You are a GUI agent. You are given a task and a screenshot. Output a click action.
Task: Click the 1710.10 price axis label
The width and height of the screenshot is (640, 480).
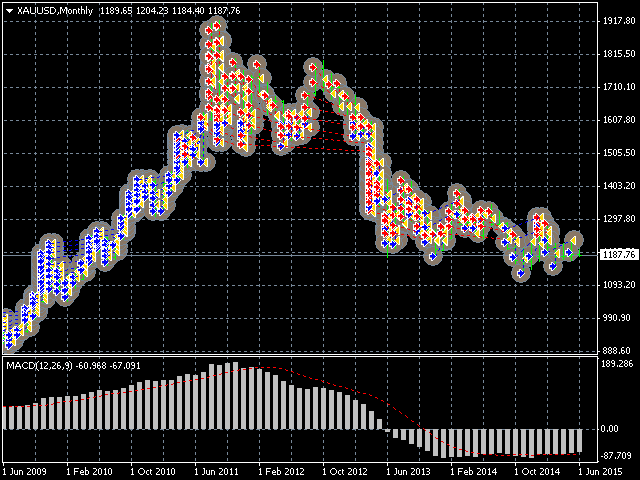(x=619, y=87)
